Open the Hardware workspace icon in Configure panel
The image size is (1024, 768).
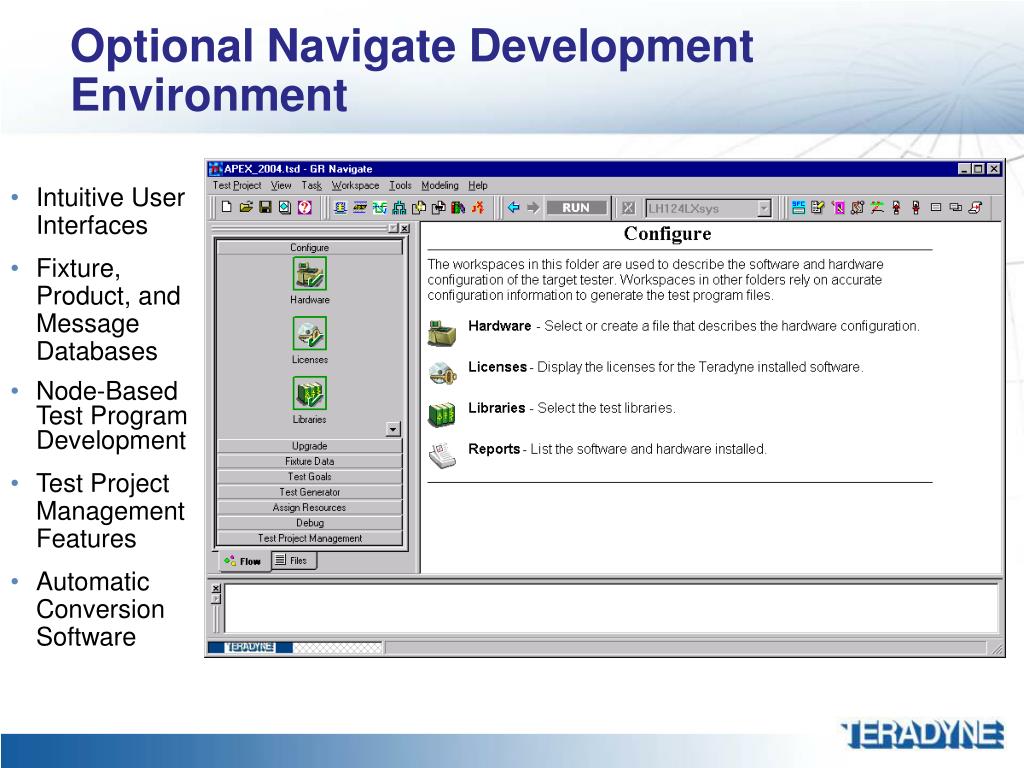click(310, 274)
